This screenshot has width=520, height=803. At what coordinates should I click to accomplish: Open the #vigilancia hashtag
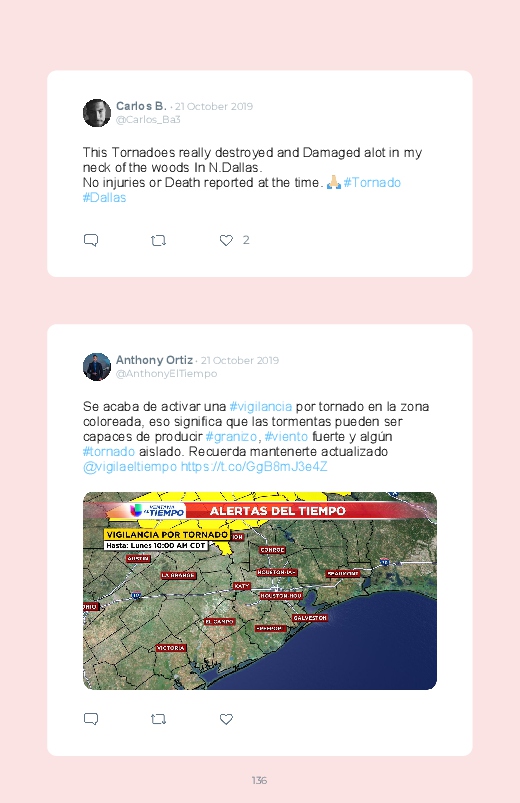click(x=261, y=407)
